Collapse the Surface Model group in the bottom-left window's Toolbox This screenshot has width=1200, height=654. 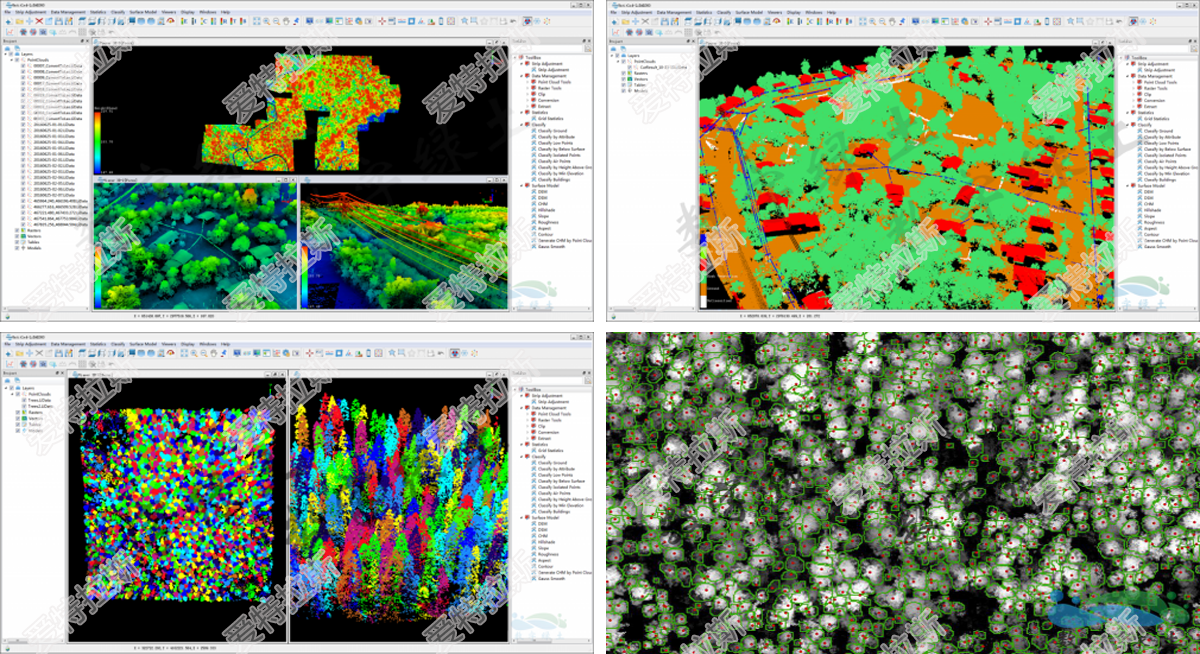tap(521, 517)
